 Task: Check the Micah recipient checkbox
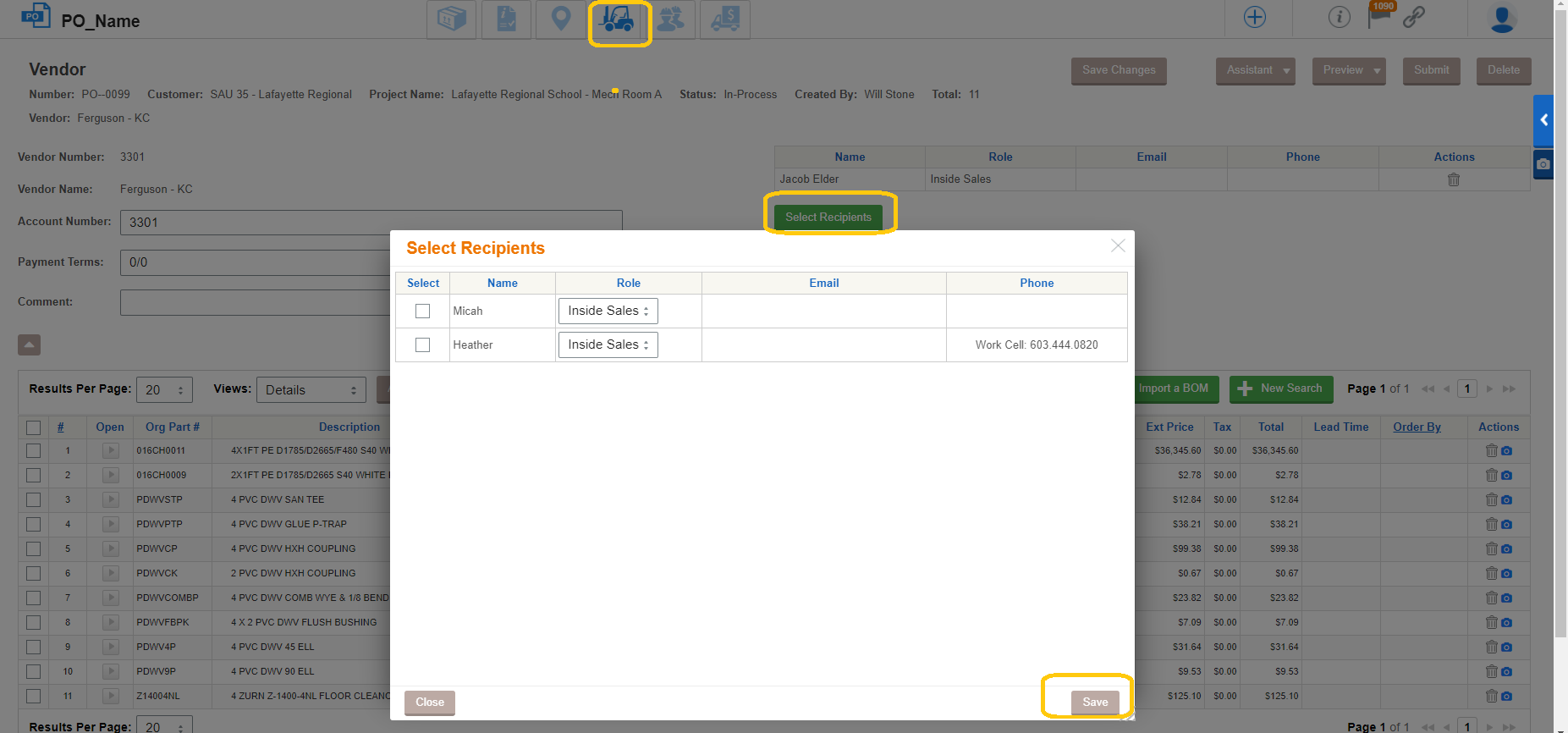tap(423, 311)
